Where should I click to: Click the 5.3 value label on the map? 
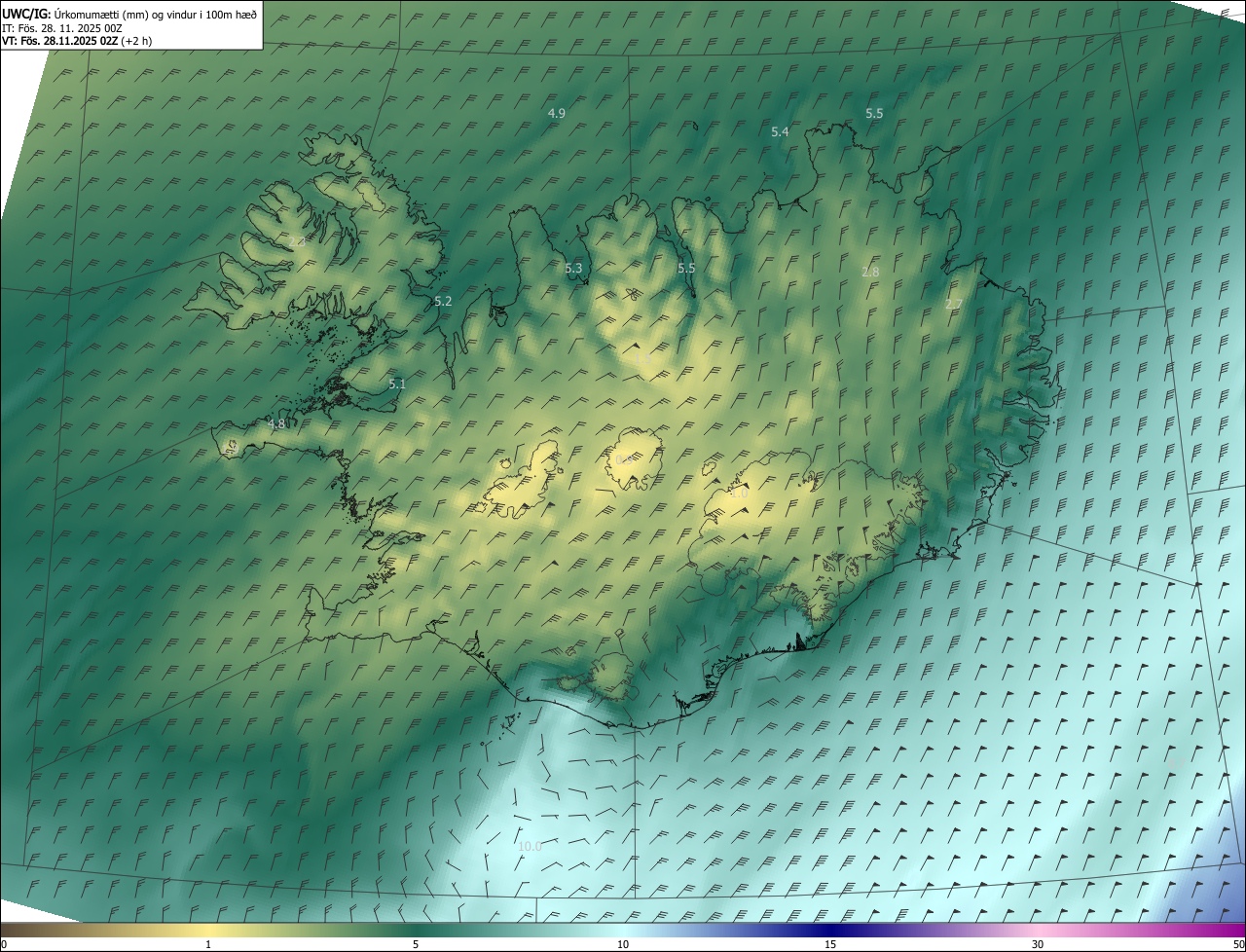pos(573,268)
